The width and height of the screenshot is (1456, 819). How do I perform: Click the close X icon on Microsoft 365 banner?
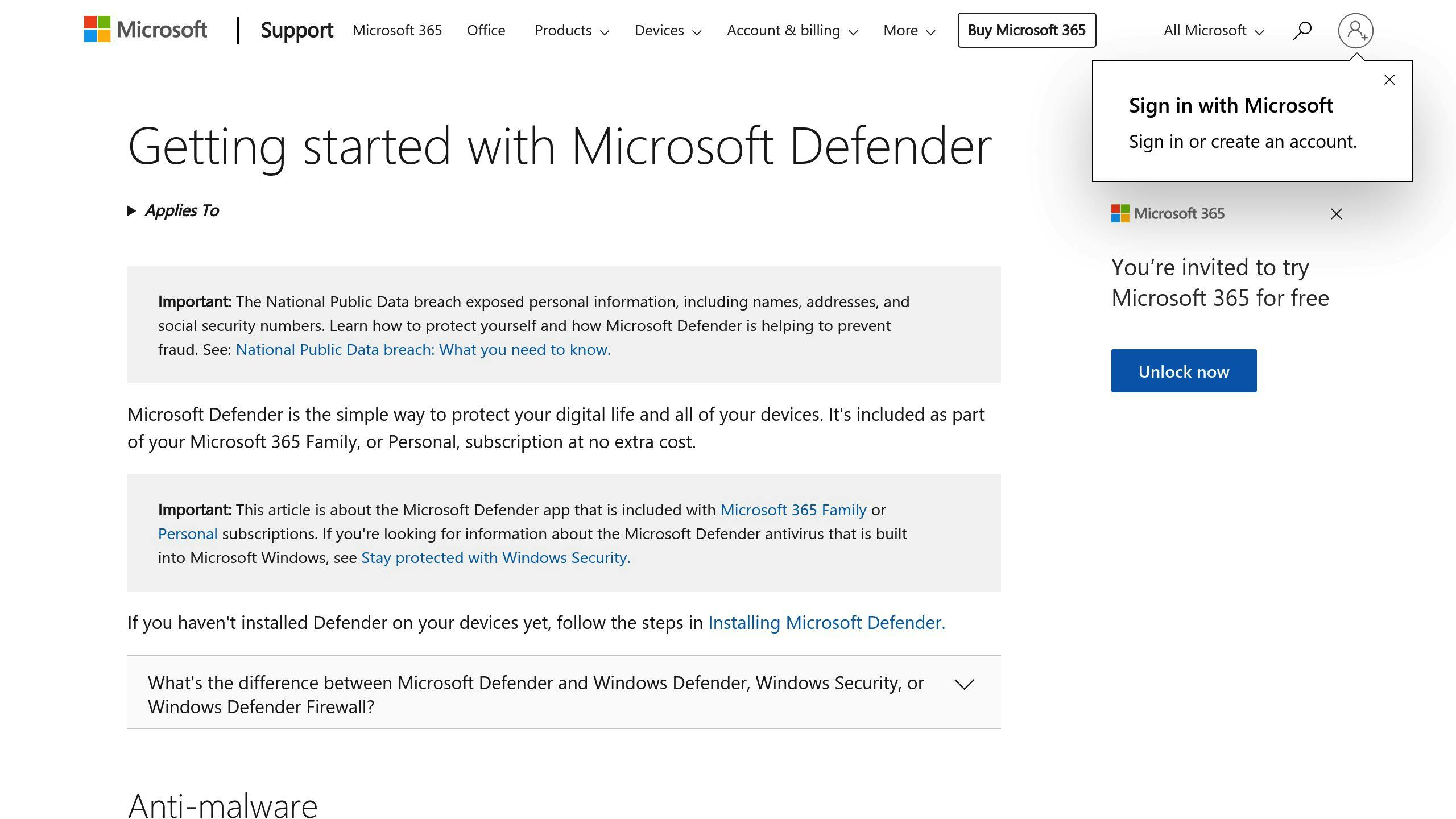coord(1337,213)
